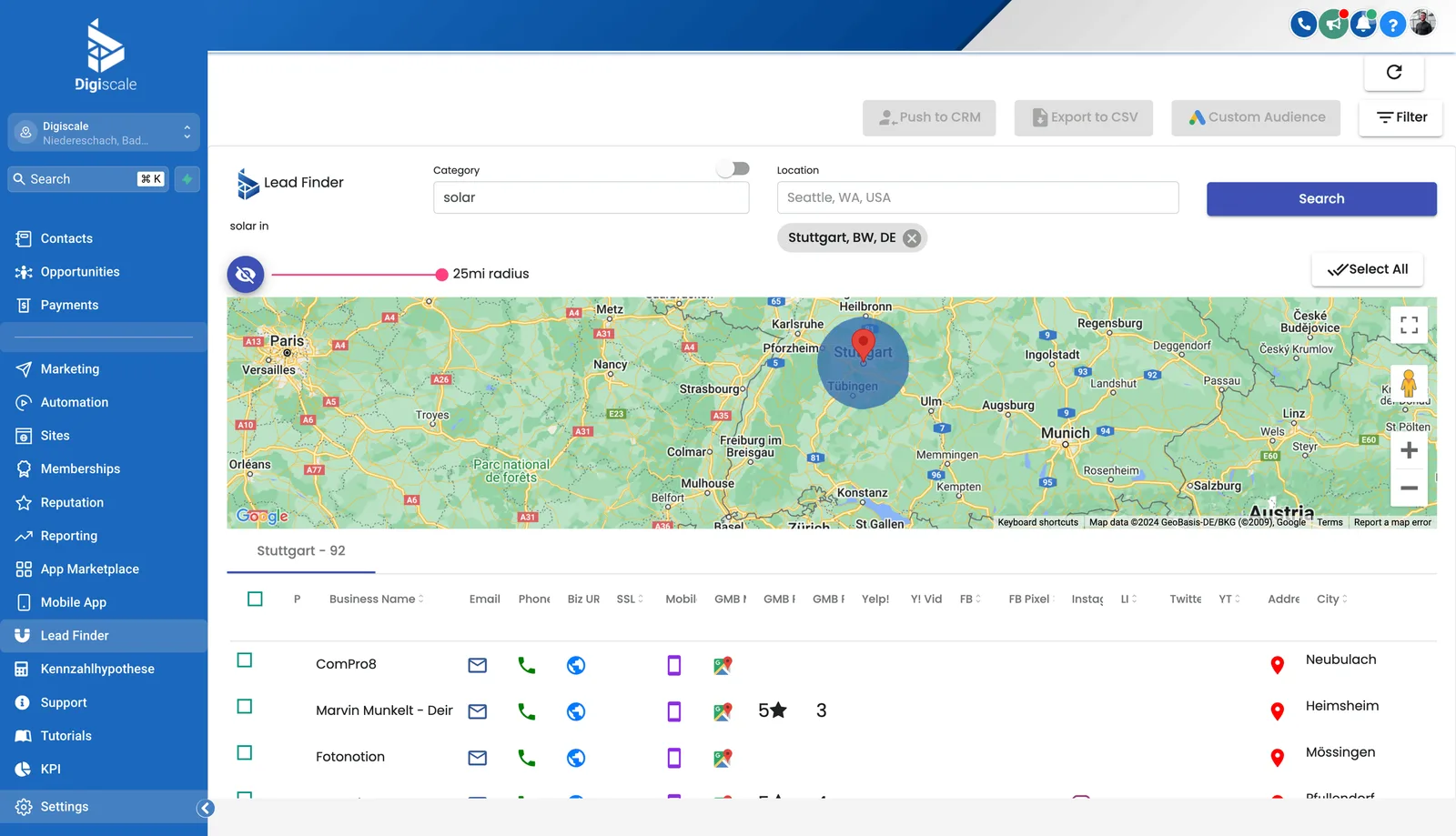Open the notifications bell icon

[1363, 24]
